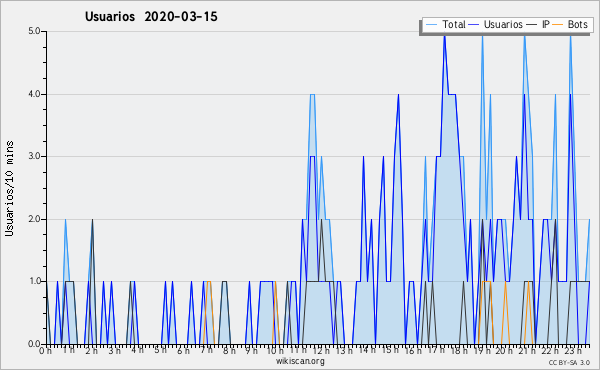Click the '7 h' x-axis label
The image size is (600, 370).
point(207,350)
